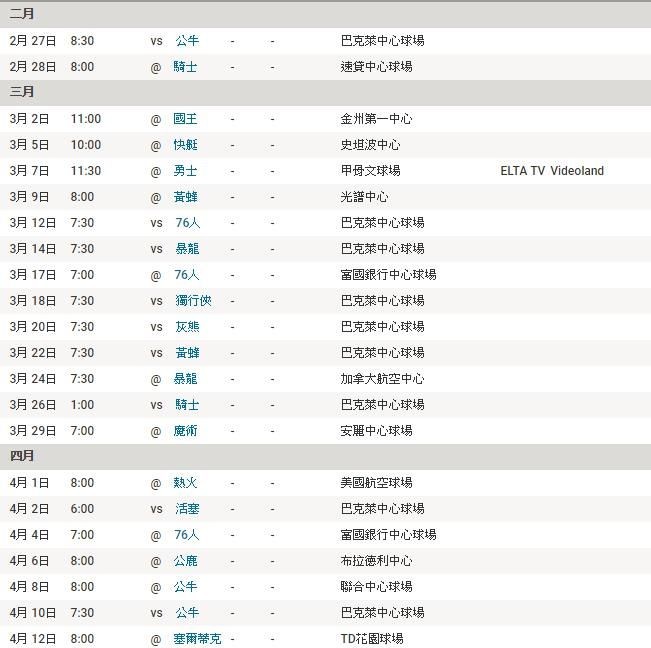
Task: Select the 三月 month section header
Action: click(x=22, y=92)
